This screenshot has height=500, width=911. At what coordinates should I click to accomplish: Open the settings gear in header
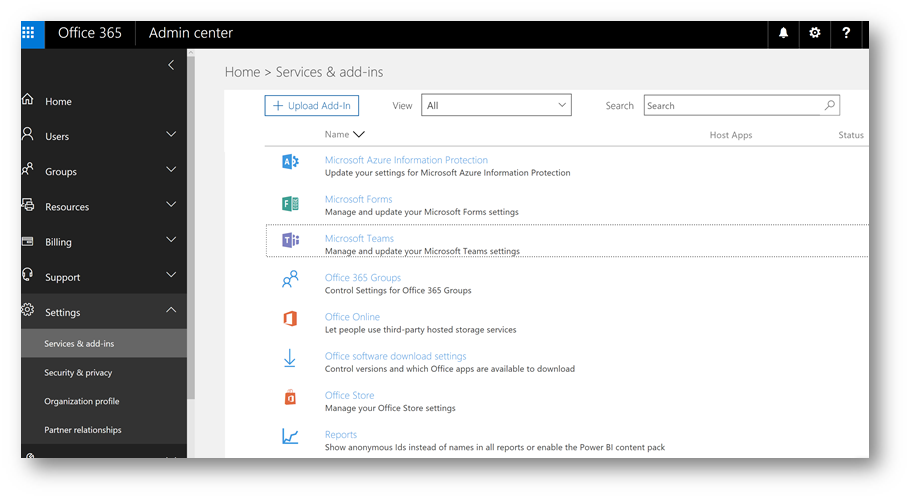(x=815, y=33)
